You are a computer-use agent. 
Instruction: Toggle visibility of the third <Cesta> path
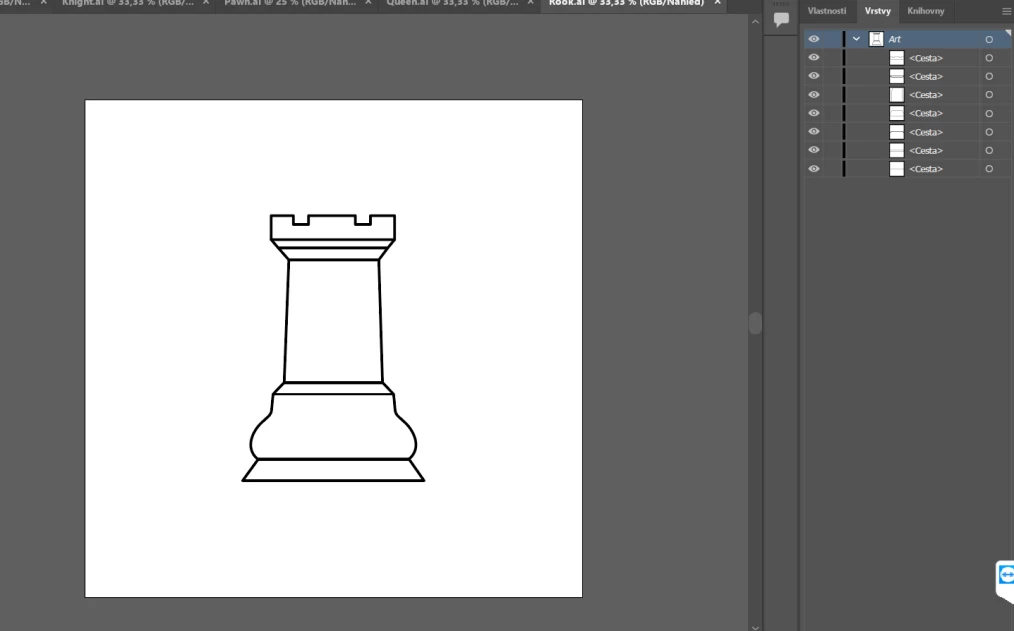[814, 94]
